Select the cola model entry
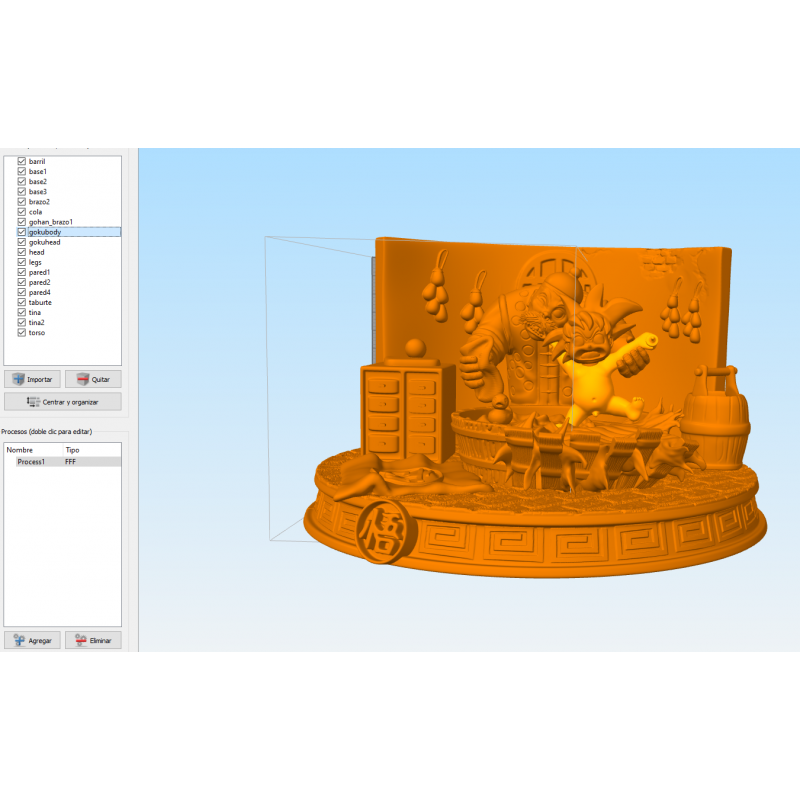 coord(36,212)
